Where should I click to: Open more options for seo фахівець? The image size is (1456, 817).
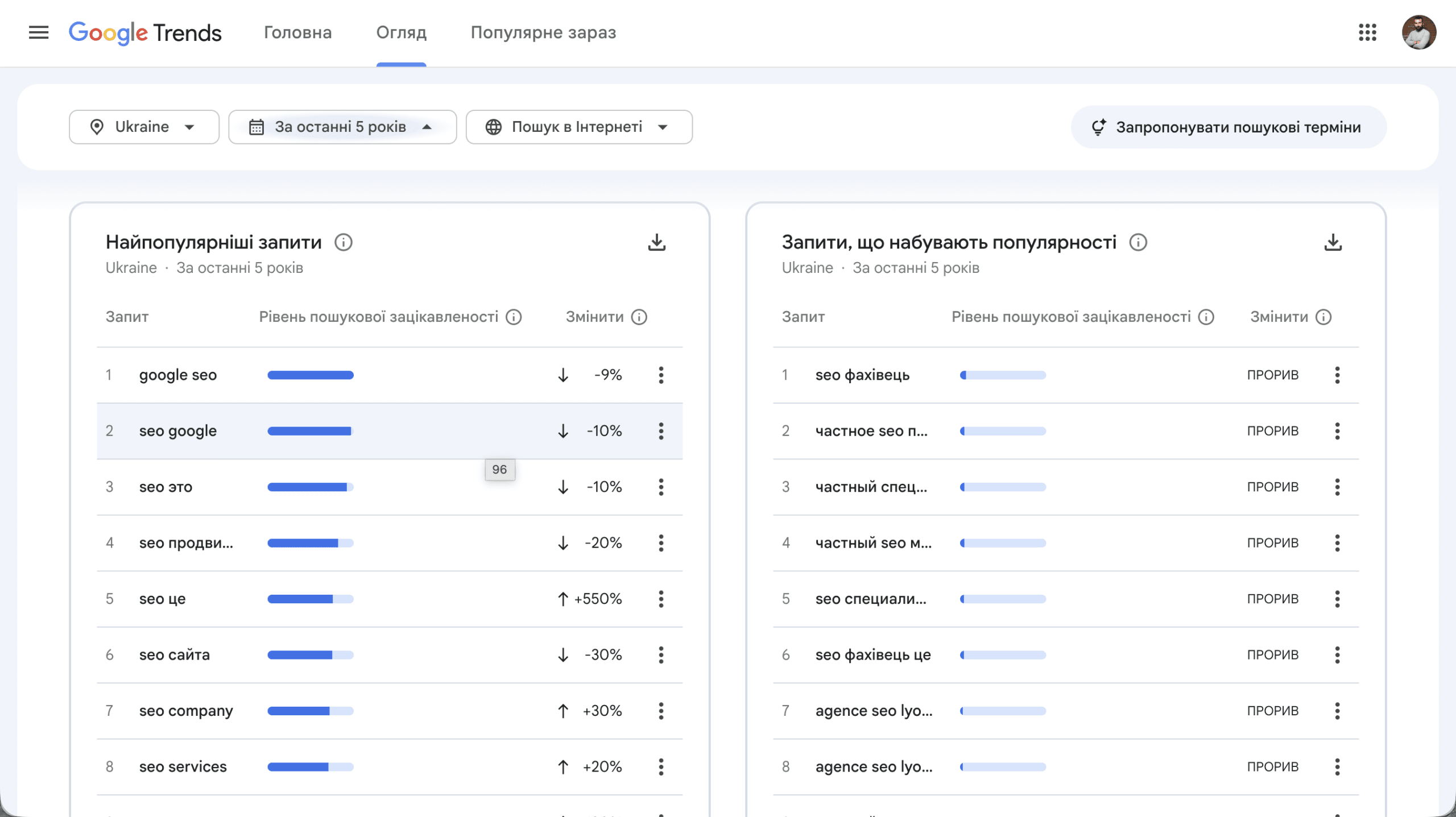(1337, 375)
